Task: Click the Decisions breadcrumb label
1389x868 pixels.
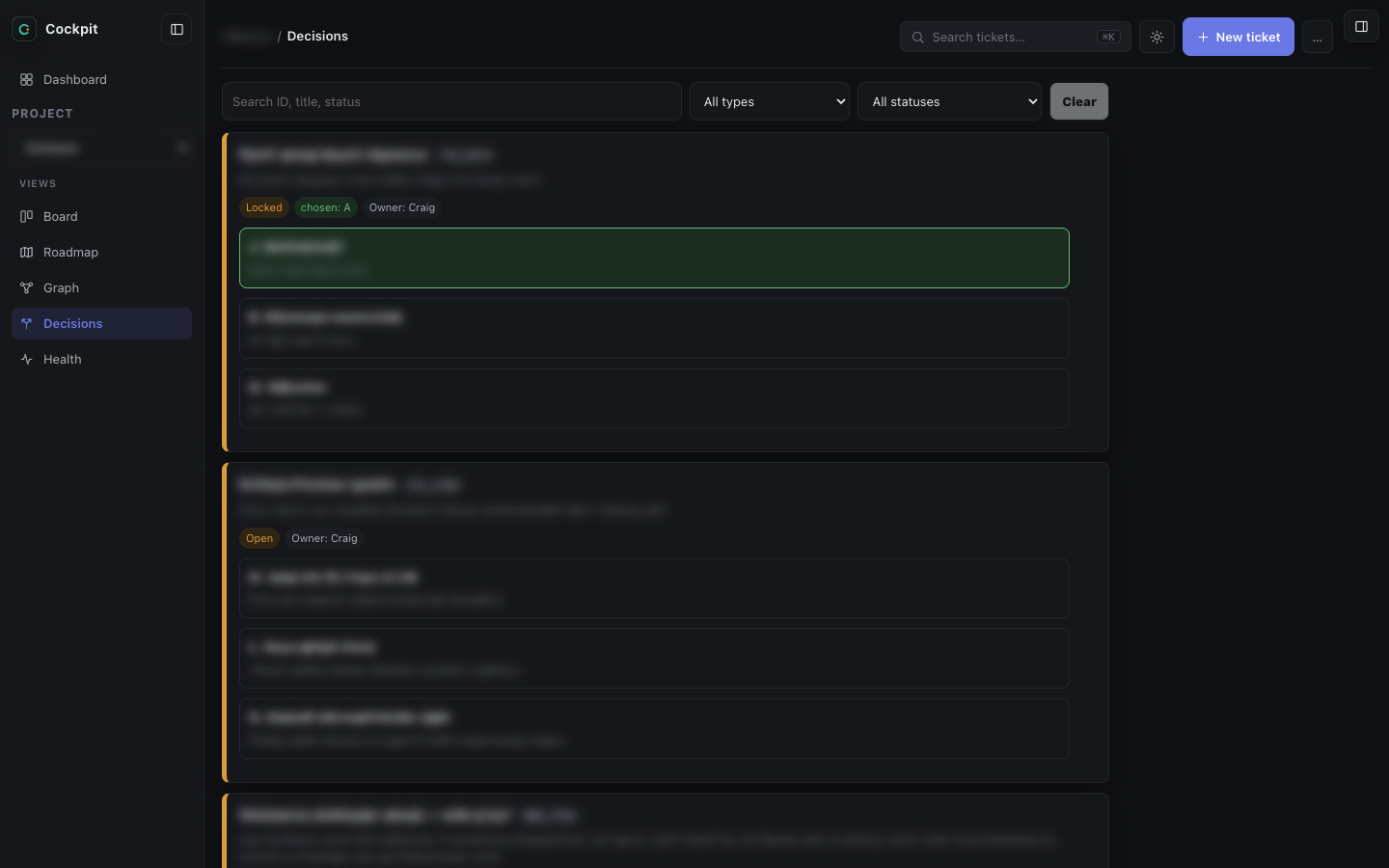Action: point(317,36)
